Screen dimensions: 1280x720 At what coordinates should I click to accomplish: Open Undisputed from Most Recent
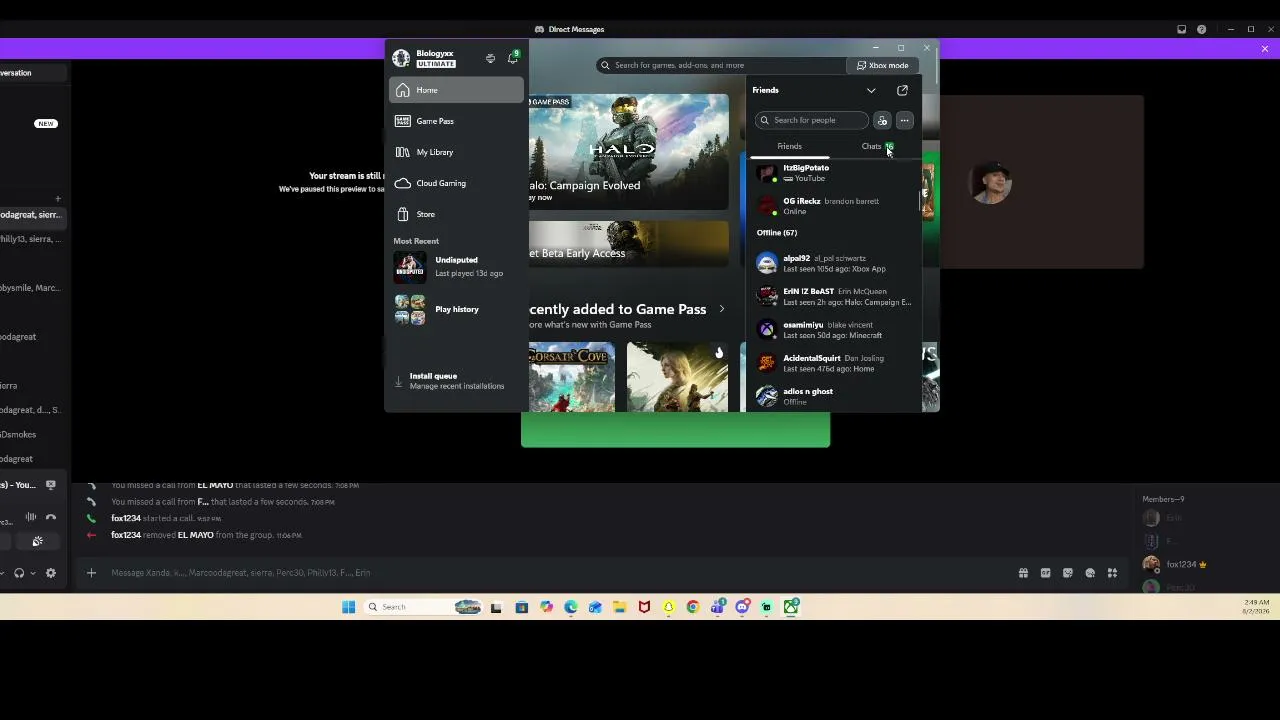click(x=456, y=267)
